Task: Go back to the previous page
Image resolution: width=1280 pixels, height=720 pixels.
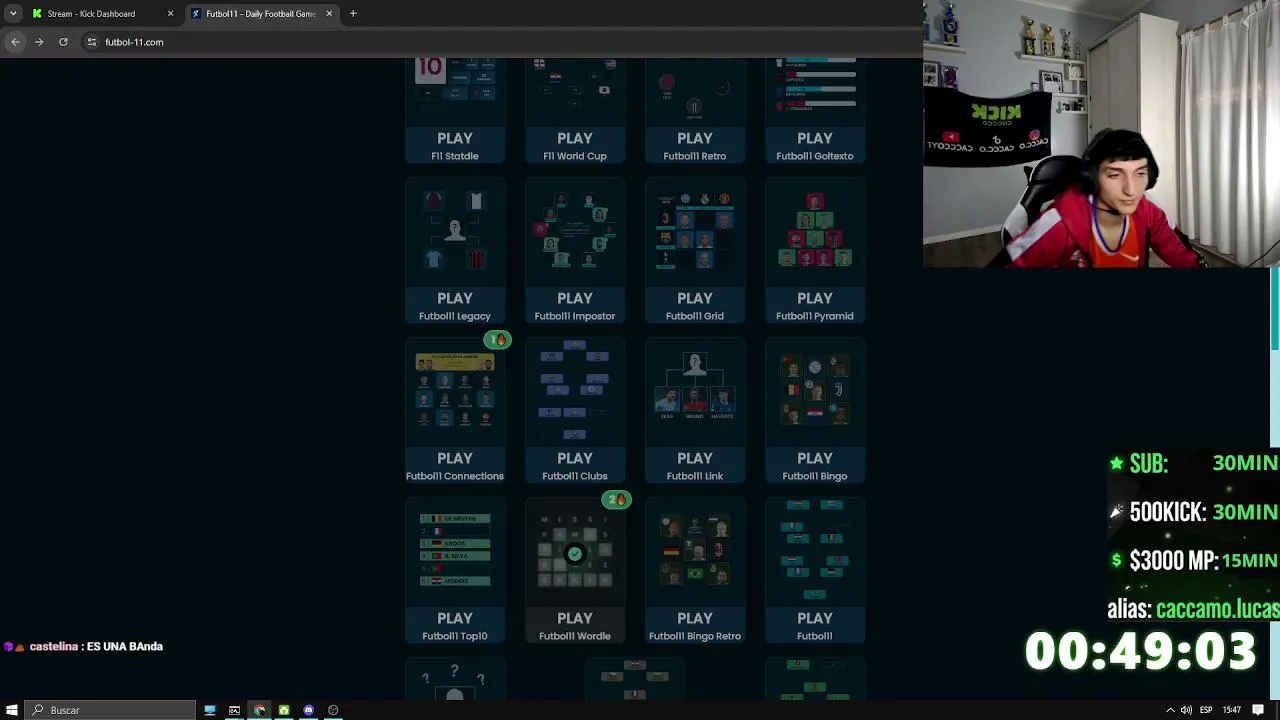Action: tap(15, 42)
